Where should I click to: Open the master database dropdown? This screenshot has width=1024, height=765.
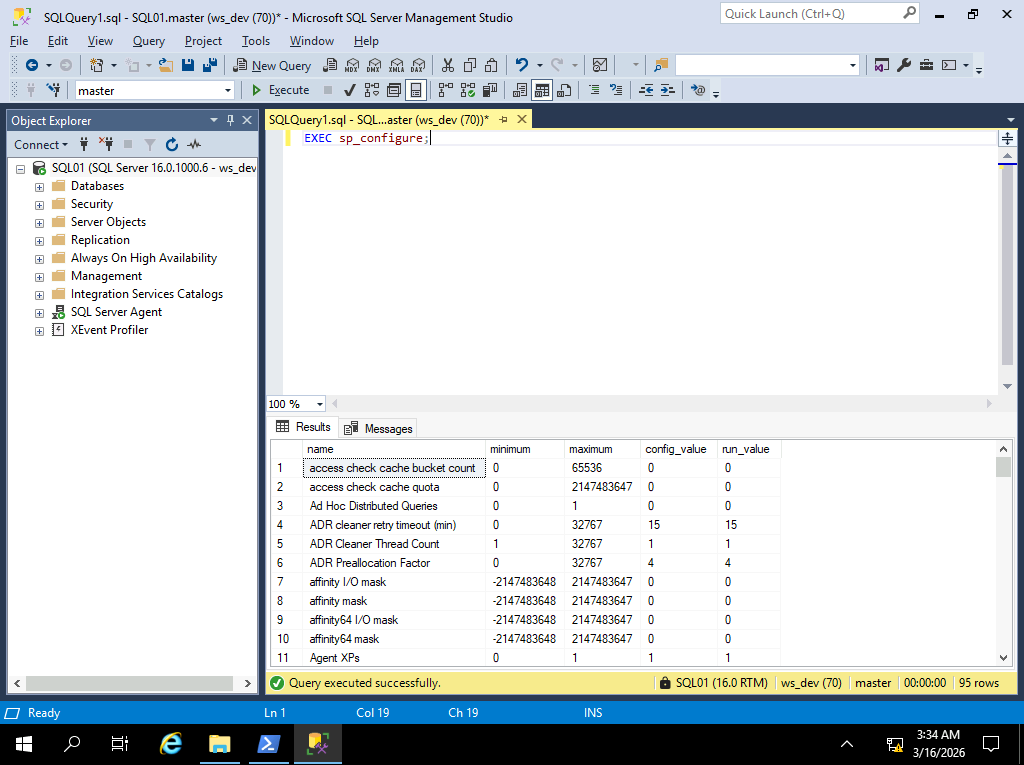click(x=228, y=90)
